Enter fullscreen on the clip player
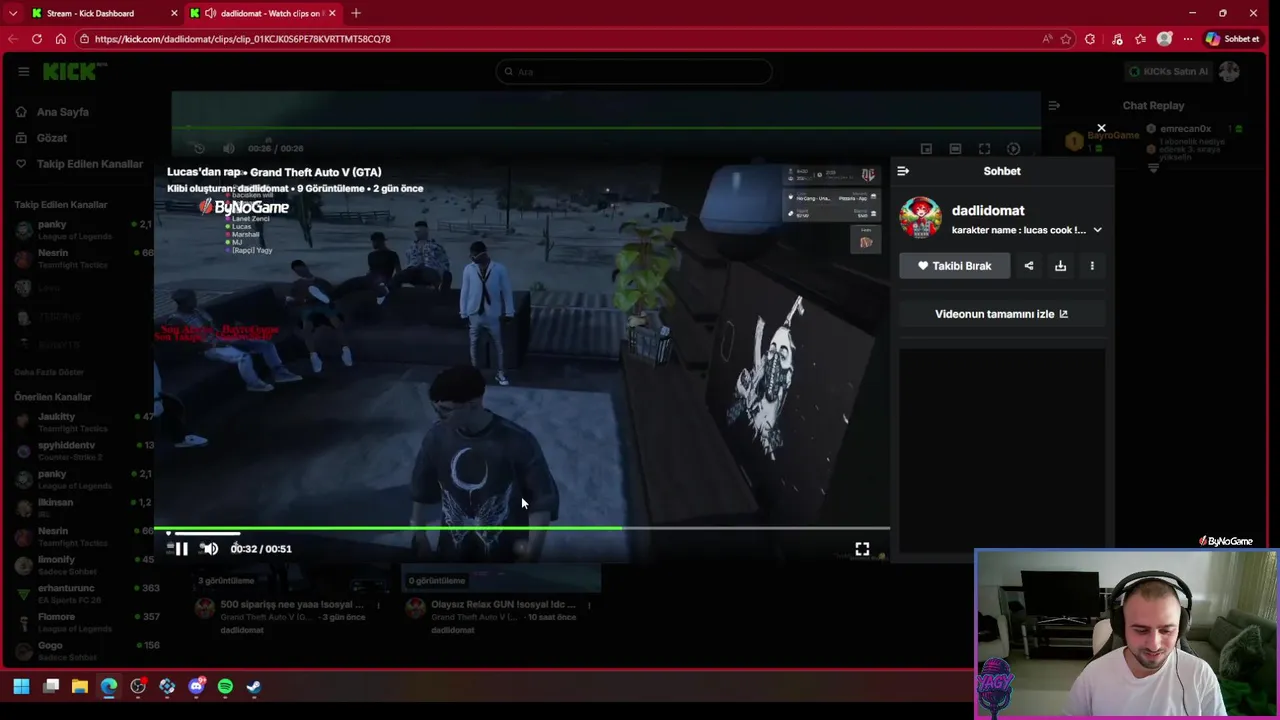The height and width of the screenshot is (720, 1280). (x=862, y=549)
